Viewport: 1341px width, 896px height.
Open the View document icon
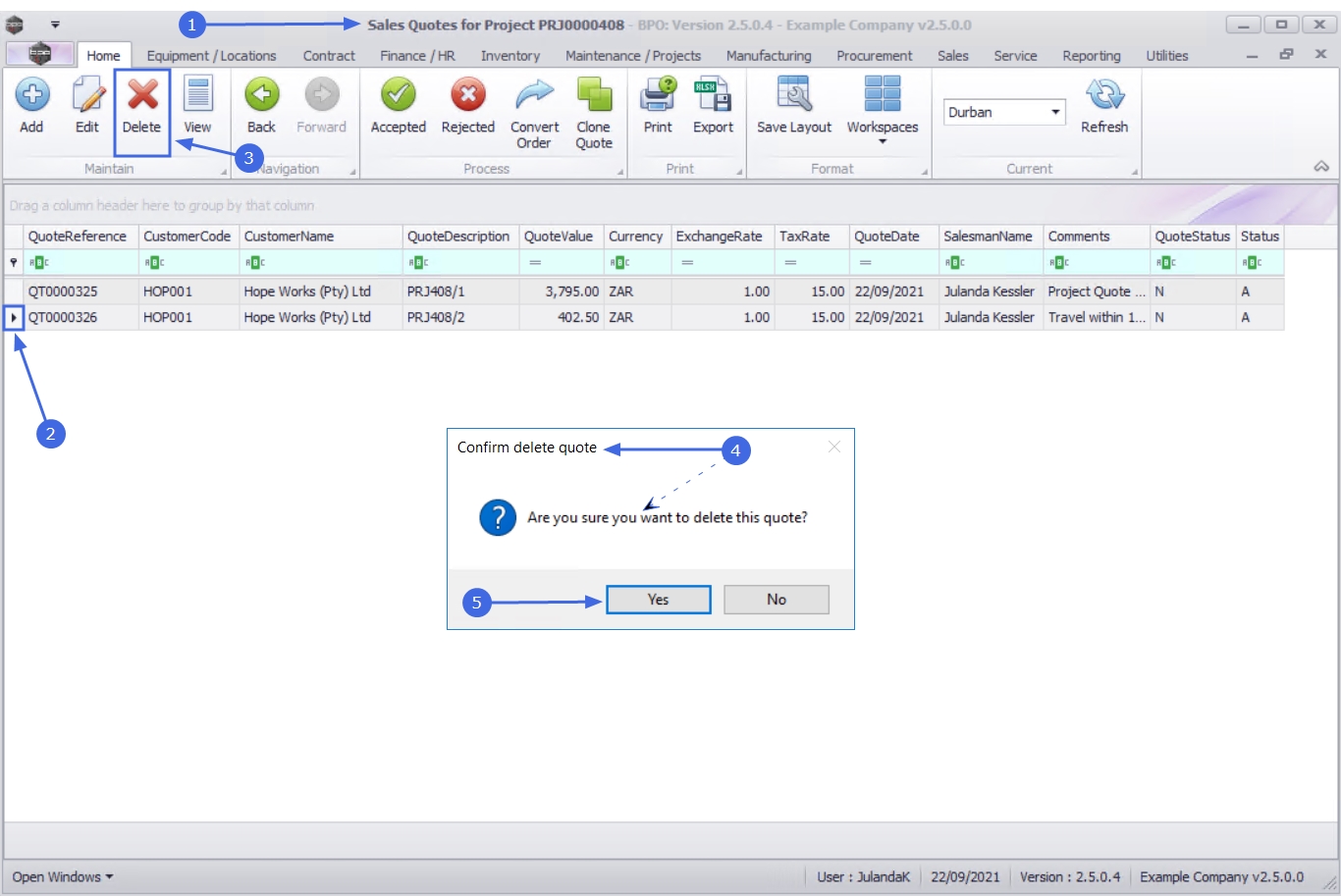click(197, 95)
